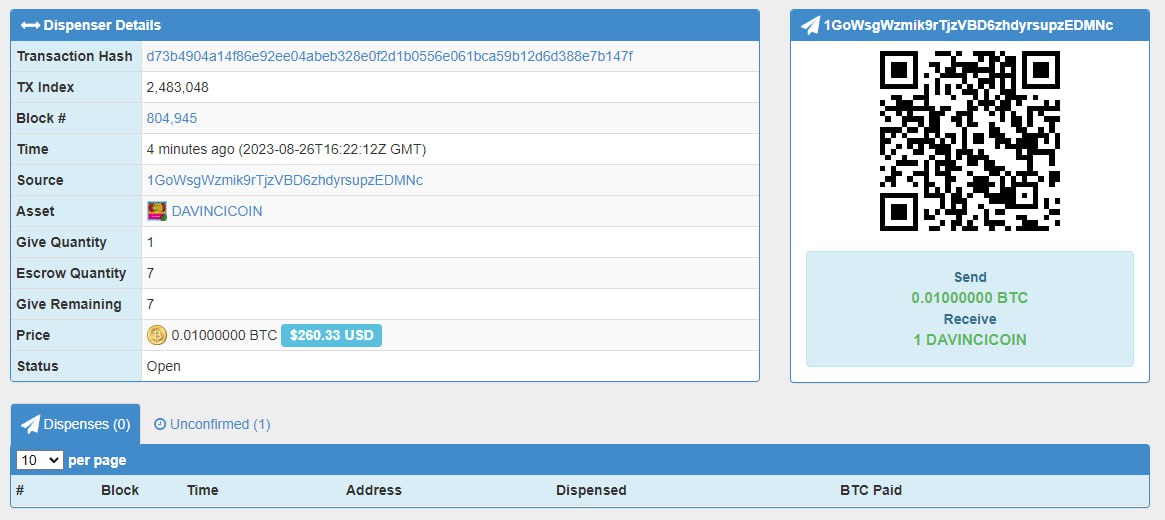Click the QR code image
Viewport: 1165px width, 520px height.
(970, 140)
